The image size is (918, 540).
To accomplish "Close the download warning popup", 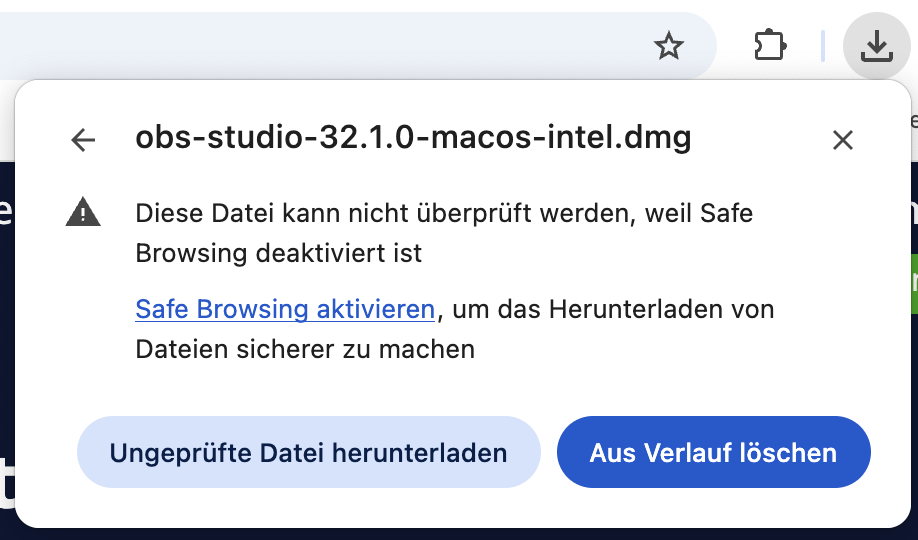I will [x=843, y=140].
